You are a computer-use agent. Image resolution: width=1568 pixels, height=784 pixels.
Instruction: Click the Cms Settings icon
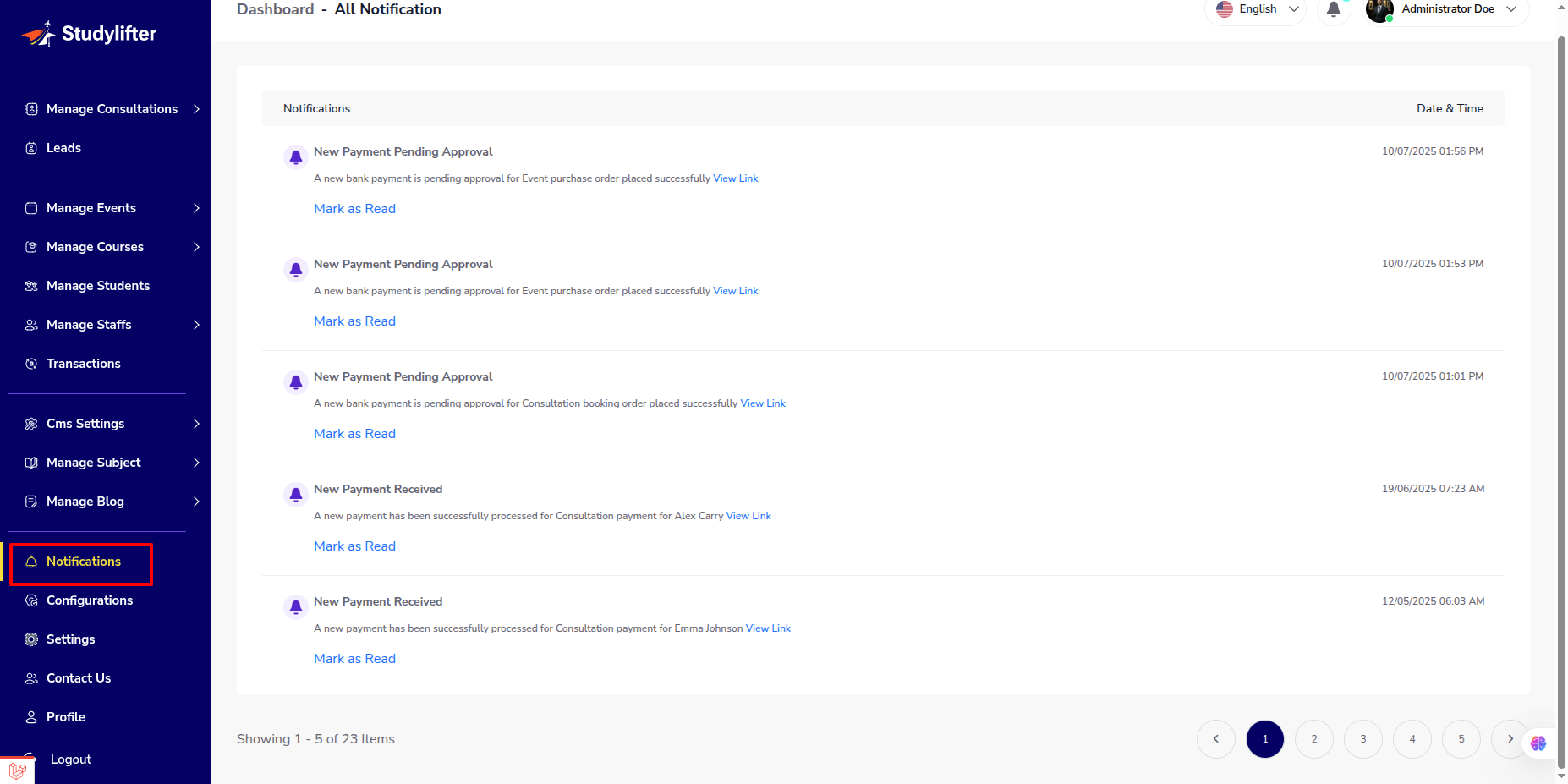point(31,424)
